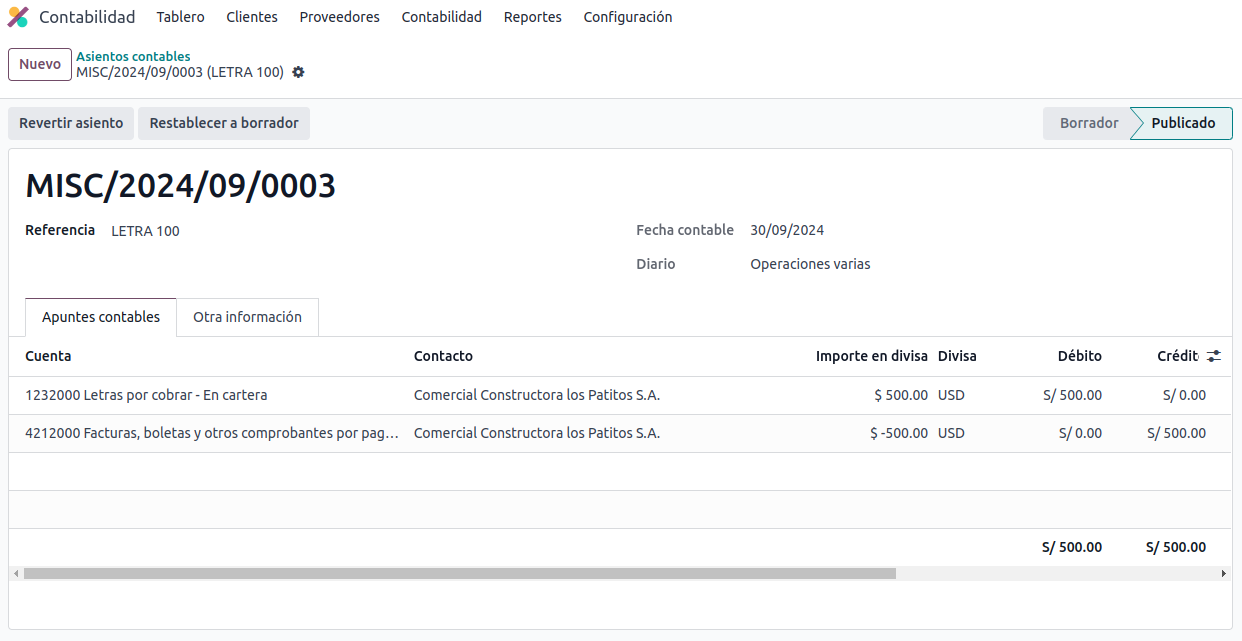Click the S/ 500.00 credit of Facturas row
This screenshot has width=1242, height=641.
coord(1176,433)
